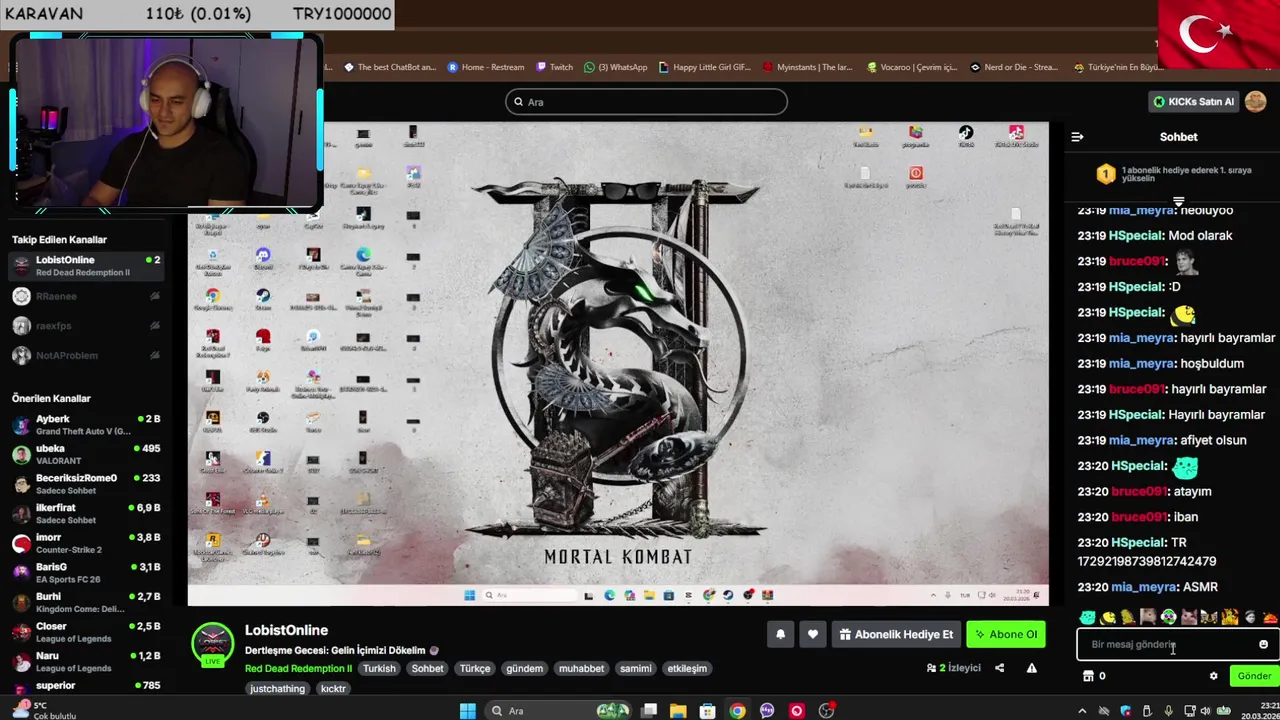Viewport: 1280px width, 720px height.
Task: Open the Happy Little Girl GIF bookmark
Action: 705,67
